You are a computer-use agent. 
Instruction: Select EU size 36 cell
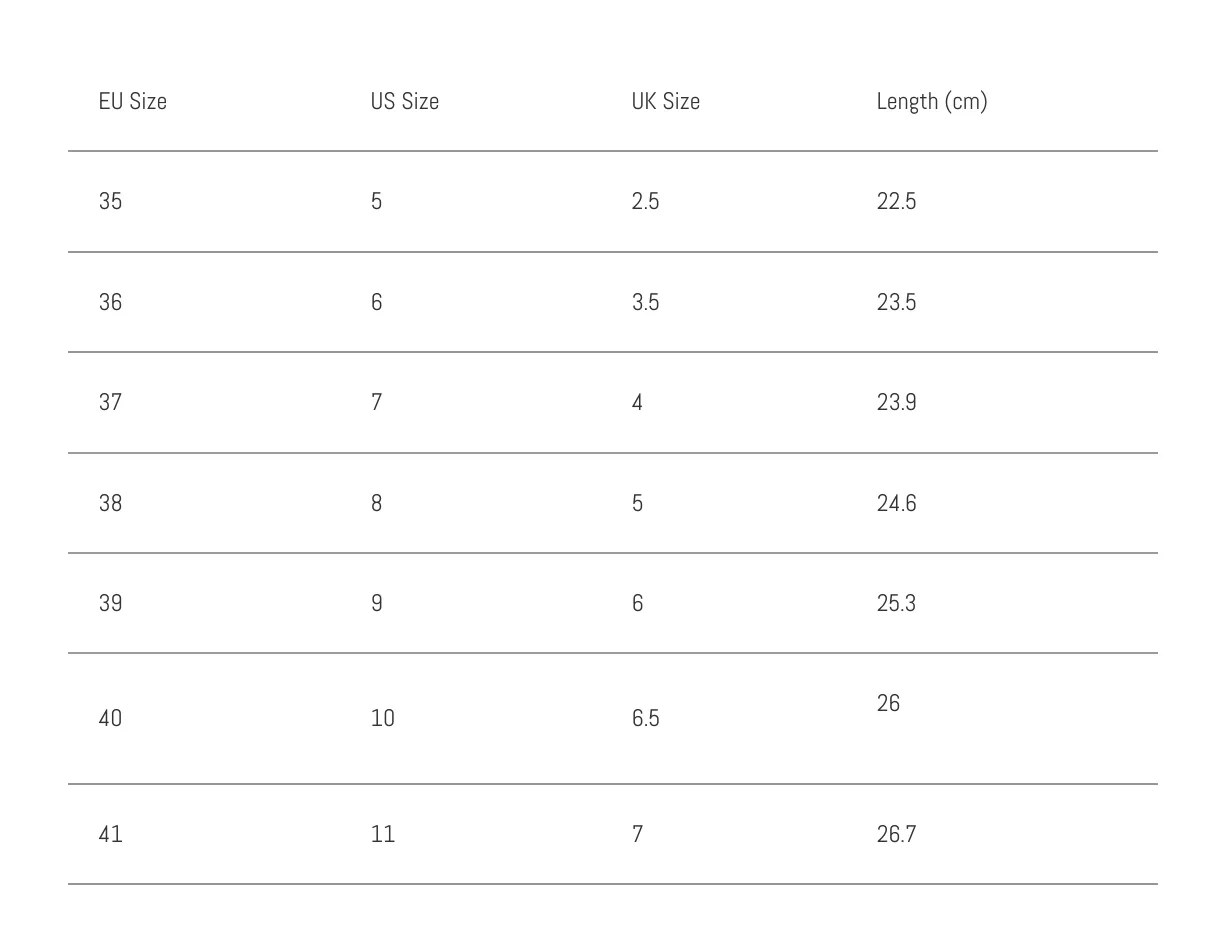(x=110, y=302)
